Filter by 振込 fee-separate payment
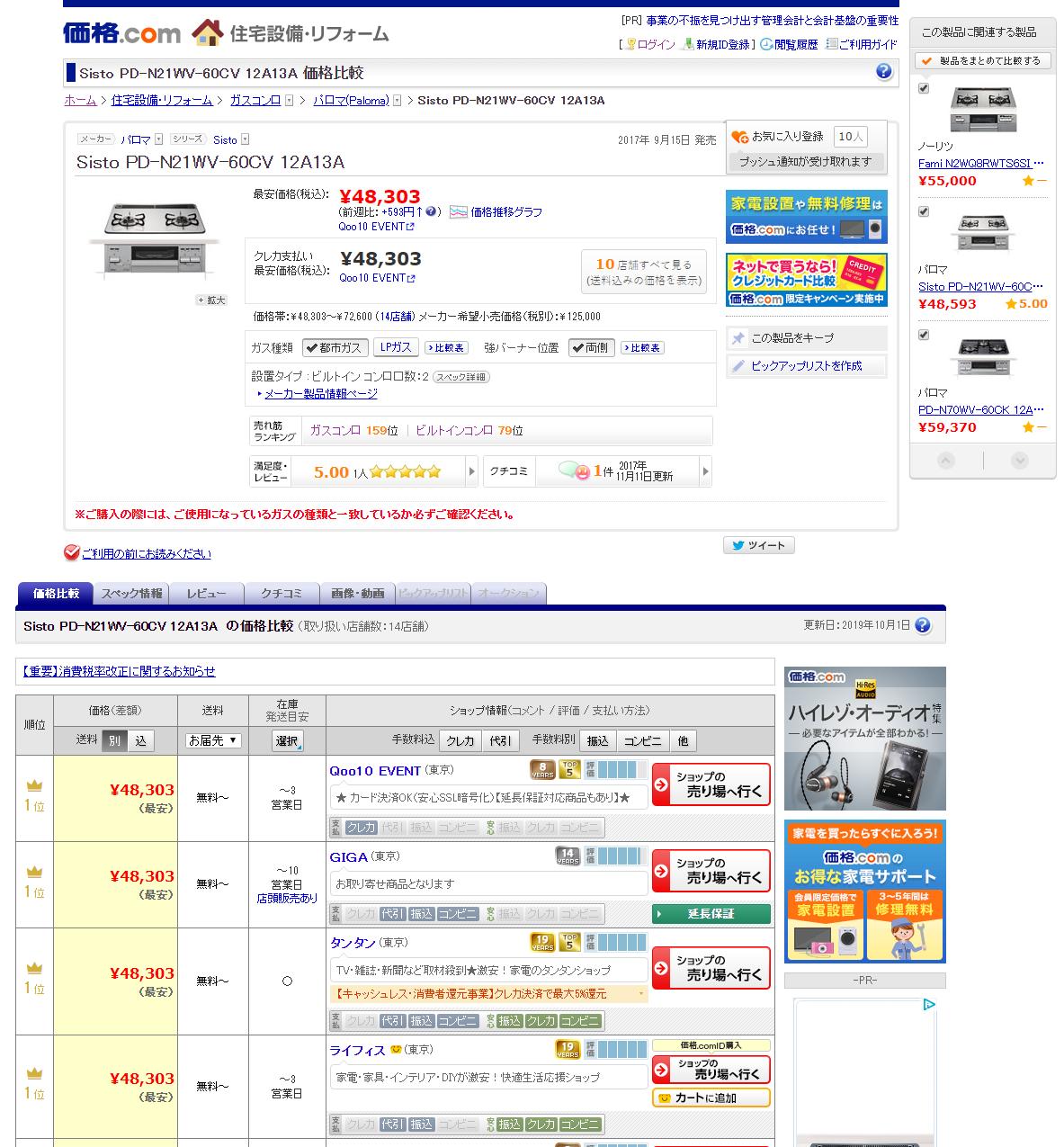This screenshot has width=1064, height=1147. pos(597,740)
